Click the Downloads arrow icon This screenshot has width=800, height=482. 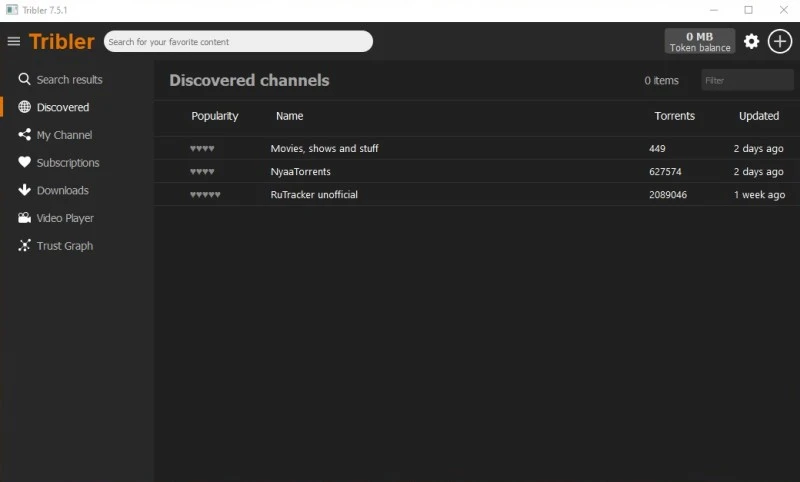coord(24,190)
